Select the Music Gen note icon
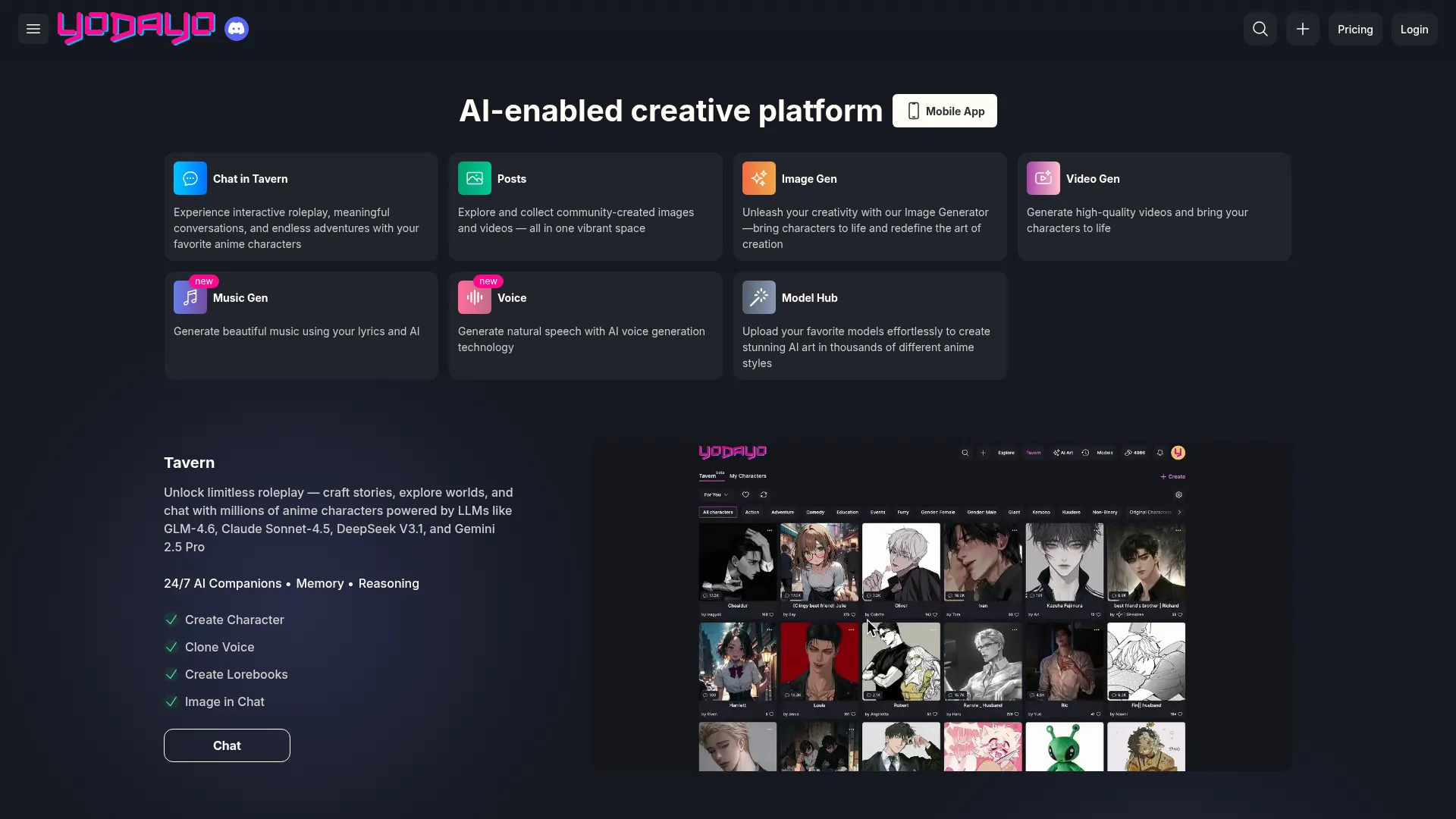1456x819 pixels. (x=190, y=297)
